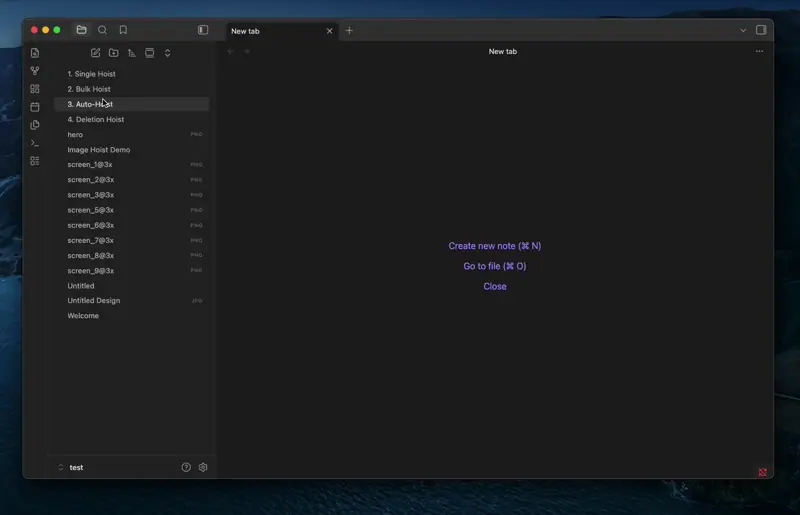Click the new note icon in file explorer
The width and height of the screenshot is (800, 515).
95,53
